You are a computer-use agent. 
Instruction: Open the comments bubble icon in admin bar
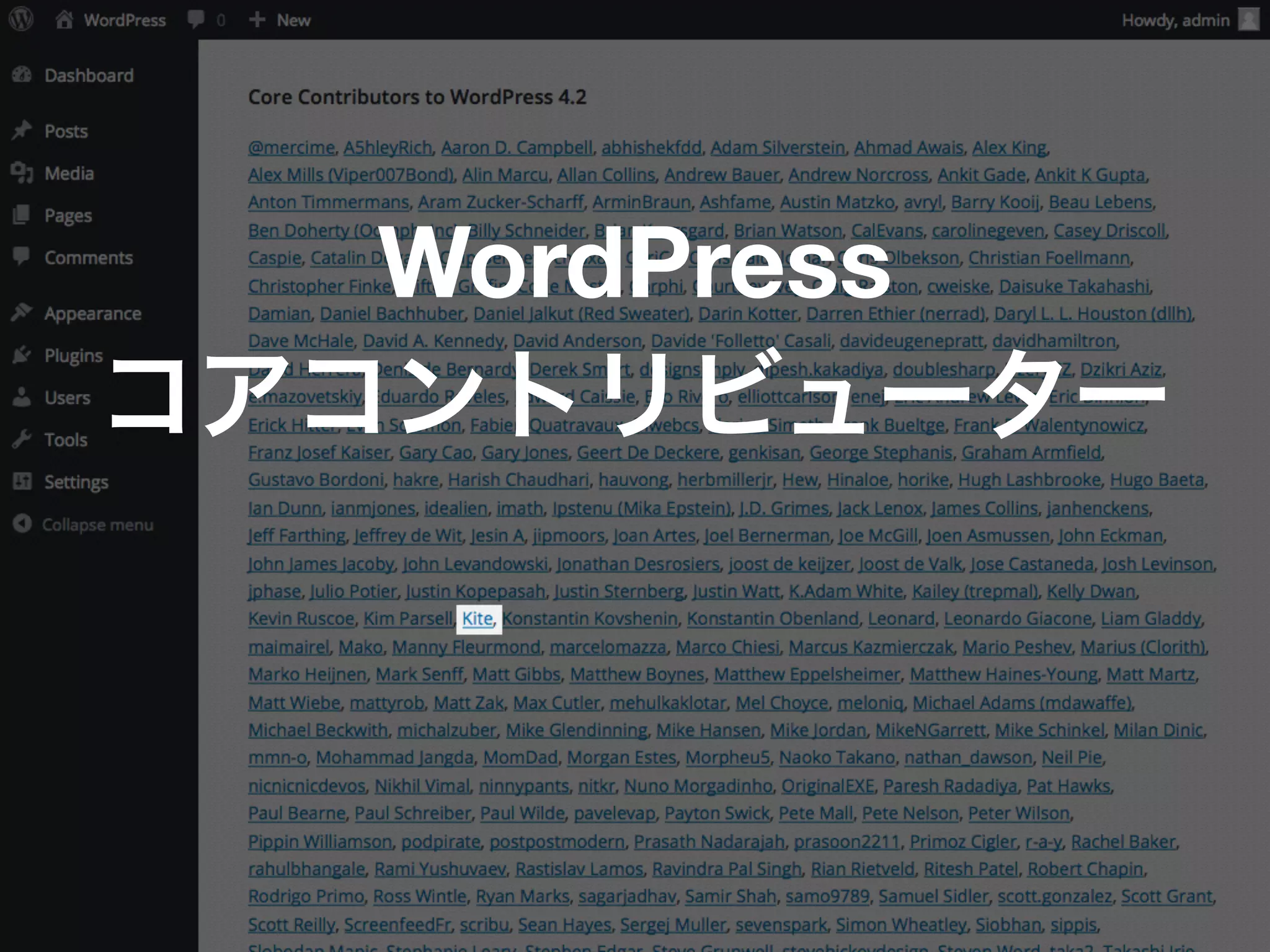tap(196, 20)
